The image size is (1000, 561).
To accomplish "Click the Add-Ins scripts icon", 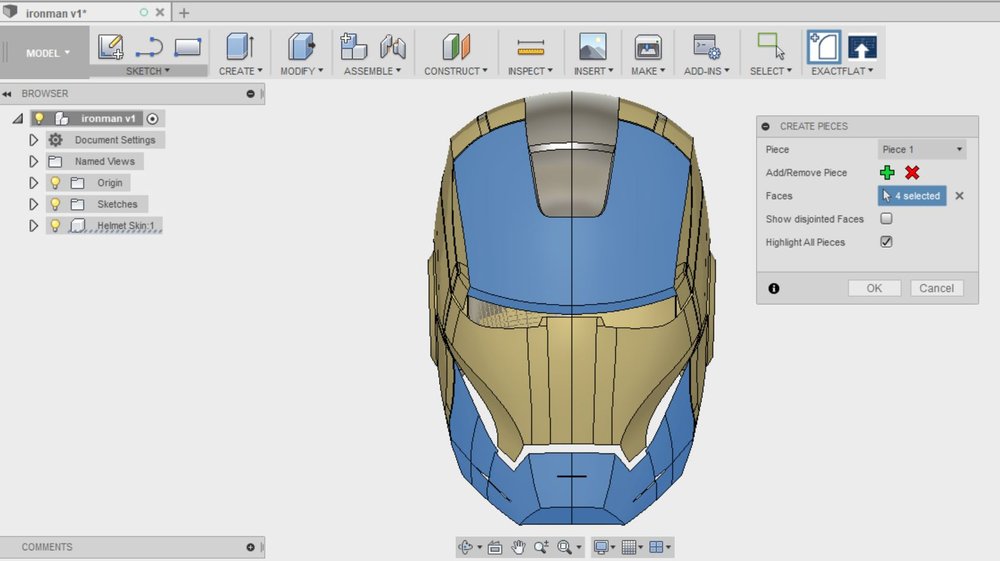I will (x=707, y=47).
